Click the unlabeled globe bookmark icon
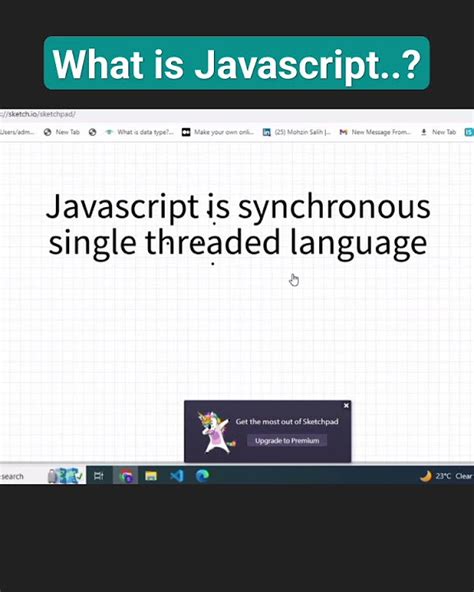474x592 pixels. pos(93,132)
